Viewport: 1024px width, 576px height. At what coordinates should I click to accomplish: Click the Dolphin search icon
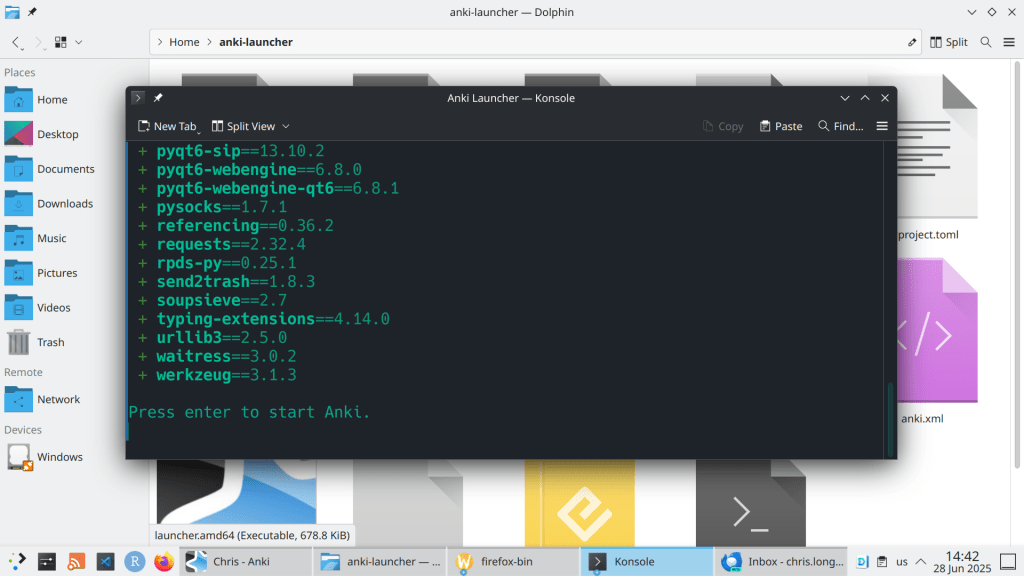coord(985,42)
